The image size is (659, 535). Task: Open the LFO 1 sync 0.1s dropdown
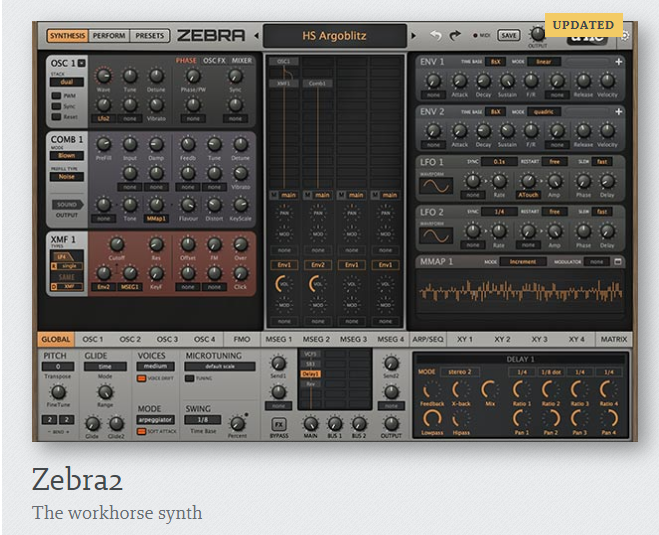(x=499, y=162)
